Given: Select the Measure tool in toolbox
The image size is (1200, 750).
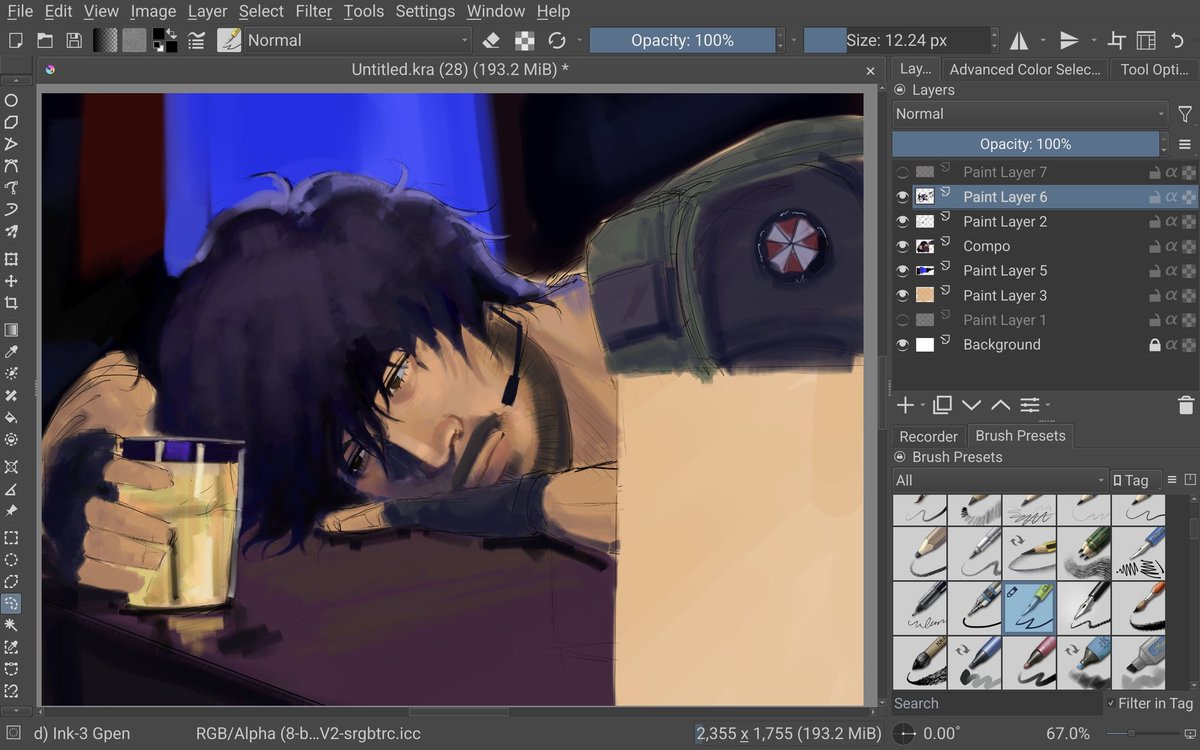Looking at the screenshot, I should (x=11, y=489).
